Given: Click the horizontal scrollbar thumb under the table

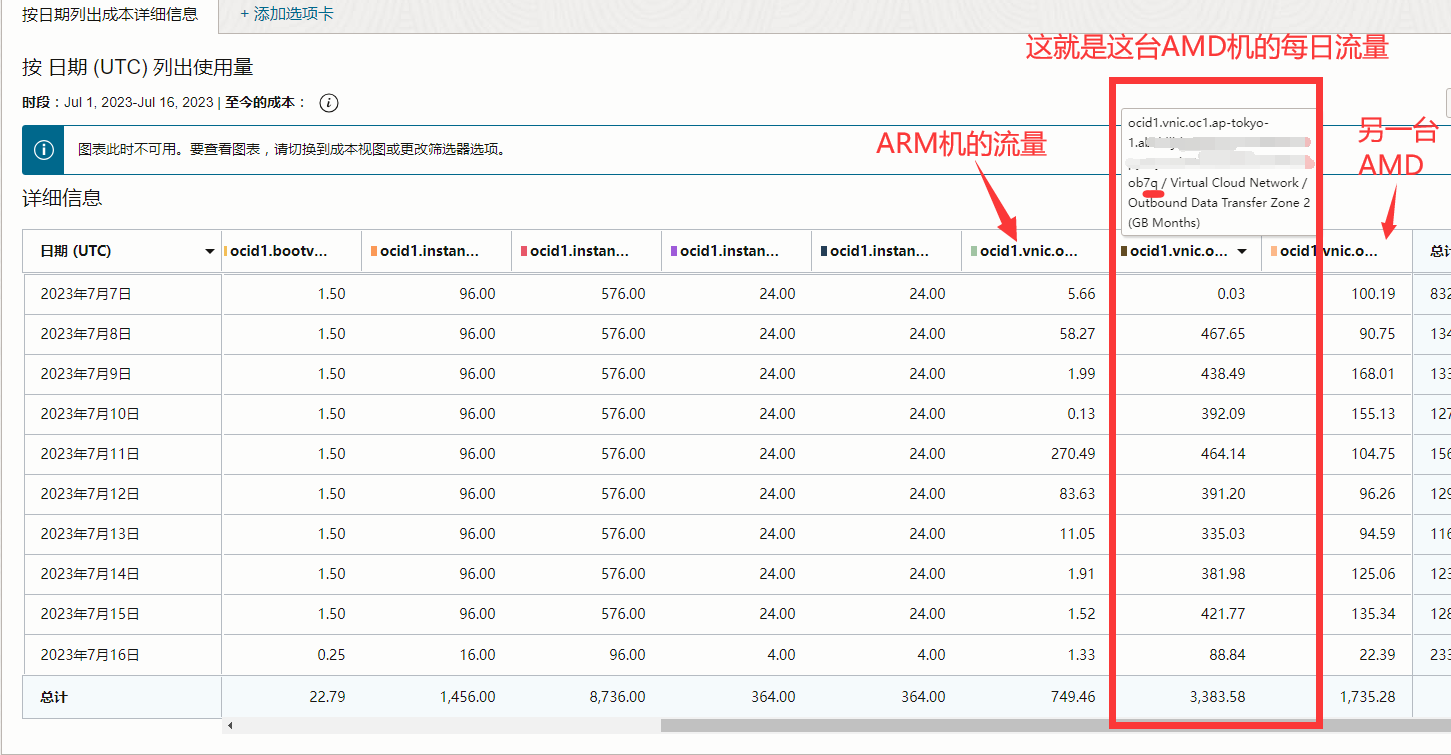Looking at the screenshot, I should (x=1055, y=725).
